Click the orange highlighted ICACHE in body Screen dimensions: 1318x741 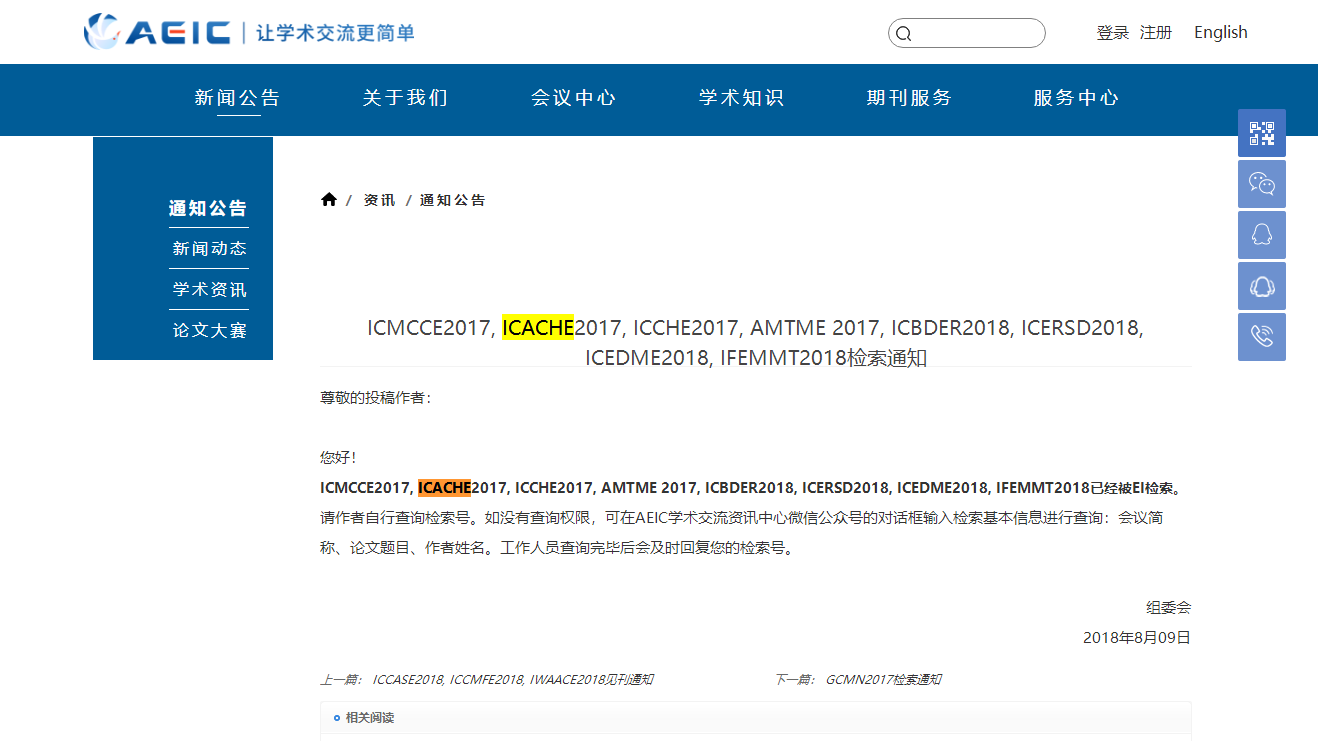[444, 488]
